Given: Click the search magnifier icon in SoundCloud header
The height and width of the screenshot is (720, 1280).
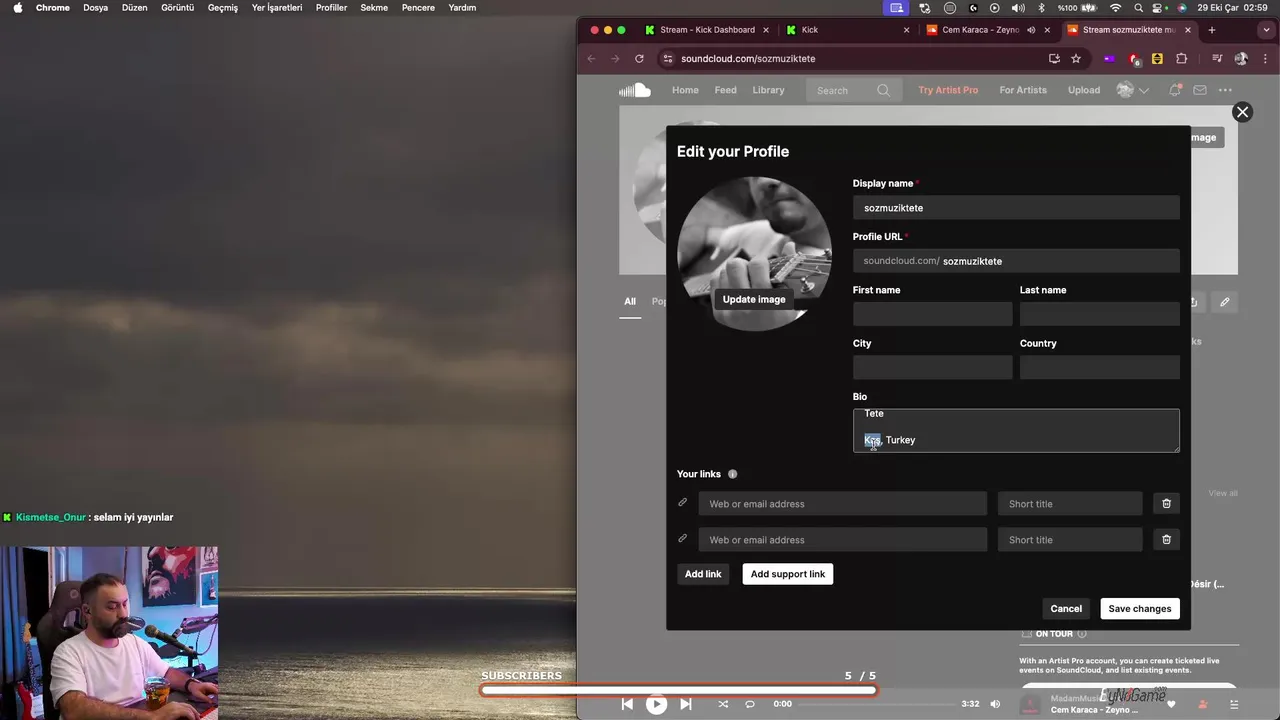Looking at the screenshot, I should 883,90.
